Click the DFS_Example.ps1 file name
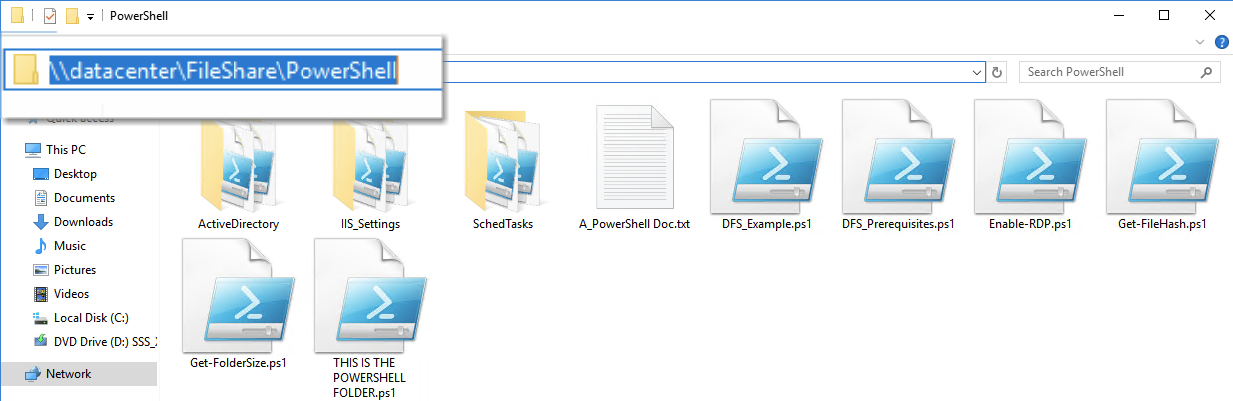 (766, 224)
